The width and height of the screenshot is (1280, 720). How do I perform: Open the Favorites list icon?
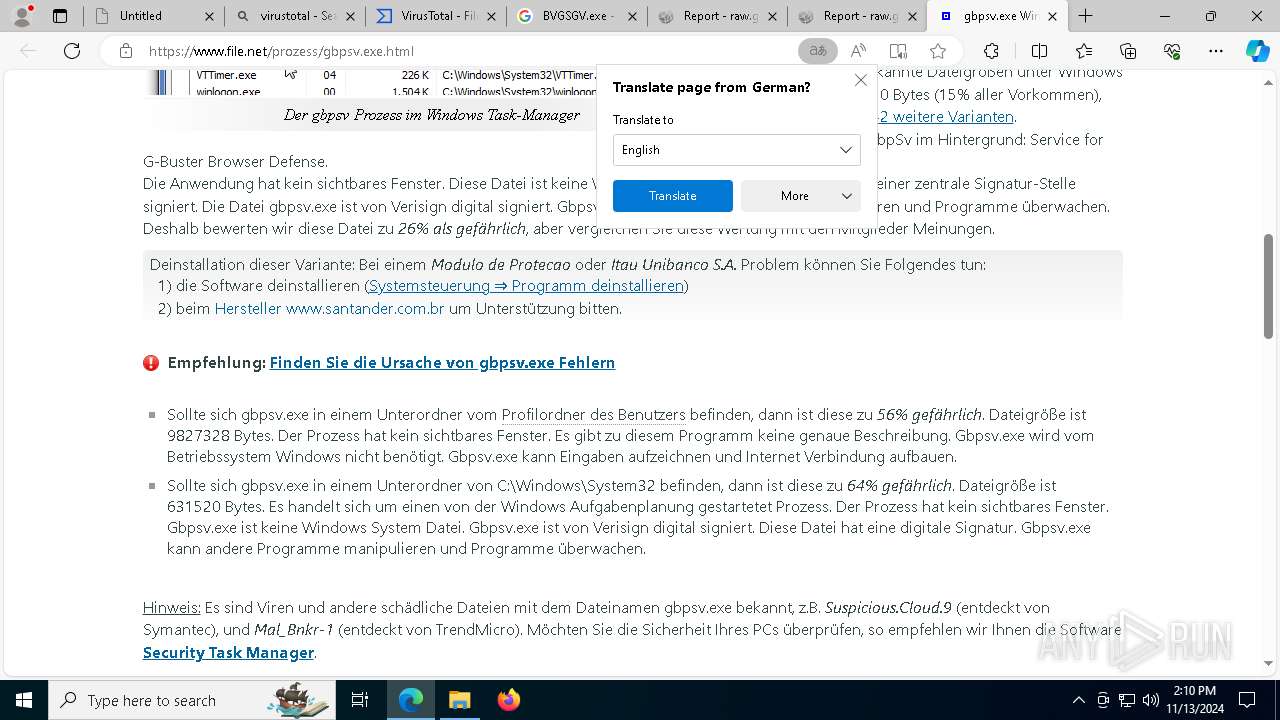click(1084, 51)
